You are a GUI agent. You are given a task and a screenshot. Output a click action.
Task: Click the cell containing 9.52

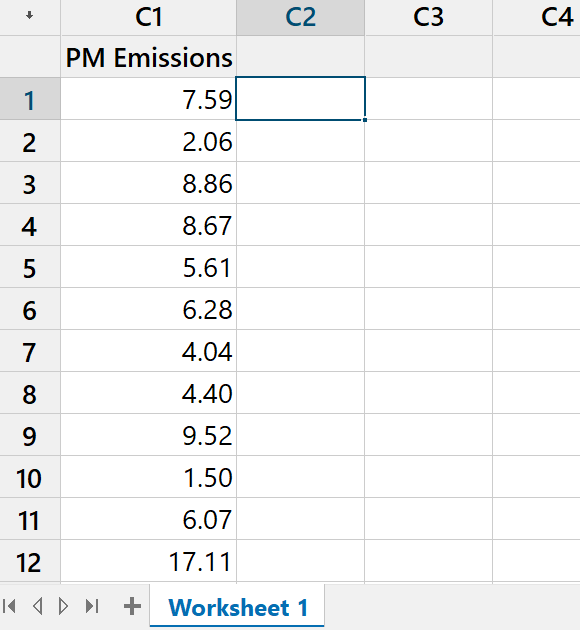[x=149, y=435]
